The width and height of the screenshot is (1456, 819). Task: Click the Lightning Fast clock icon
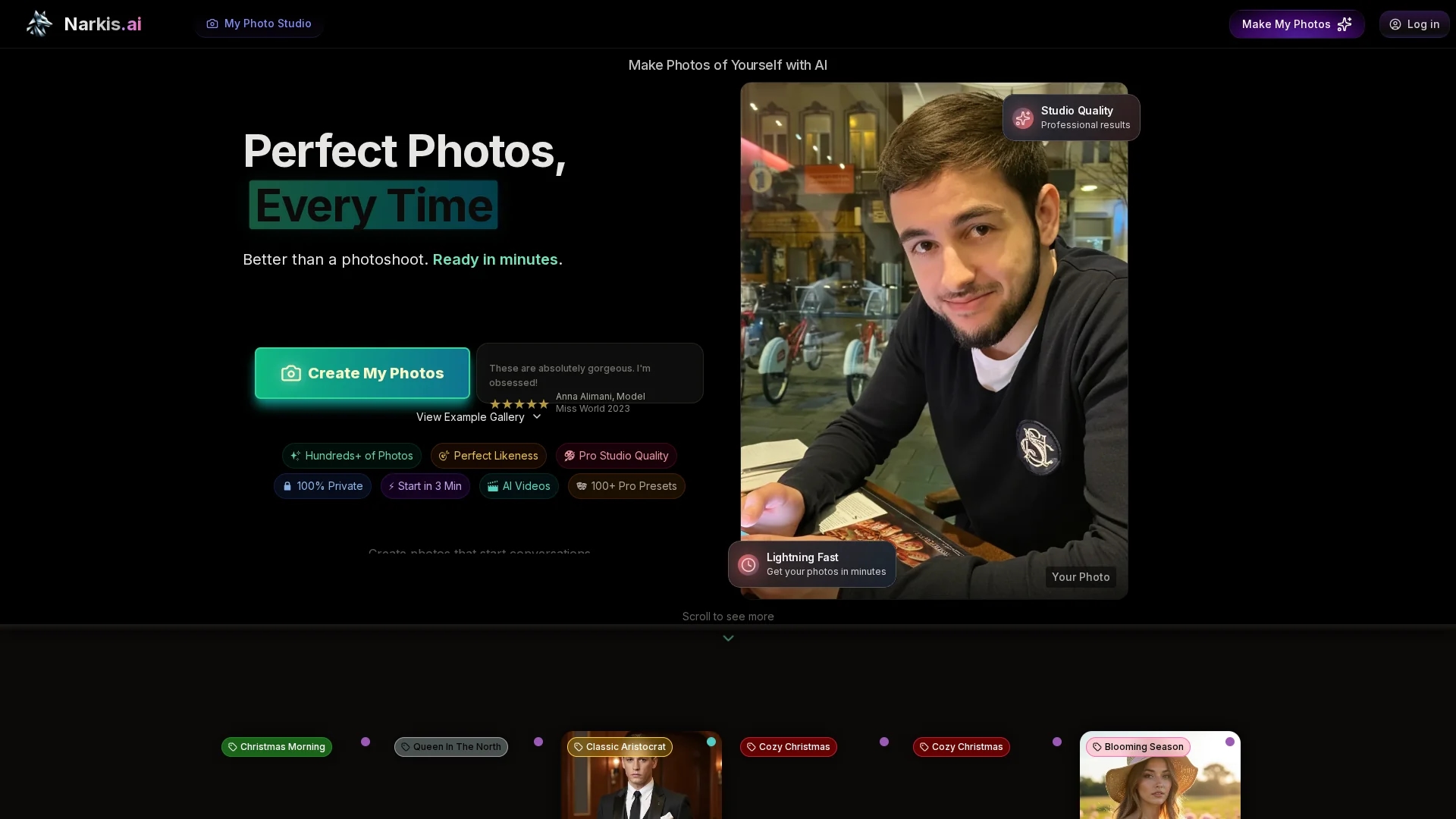coord(748,565)
